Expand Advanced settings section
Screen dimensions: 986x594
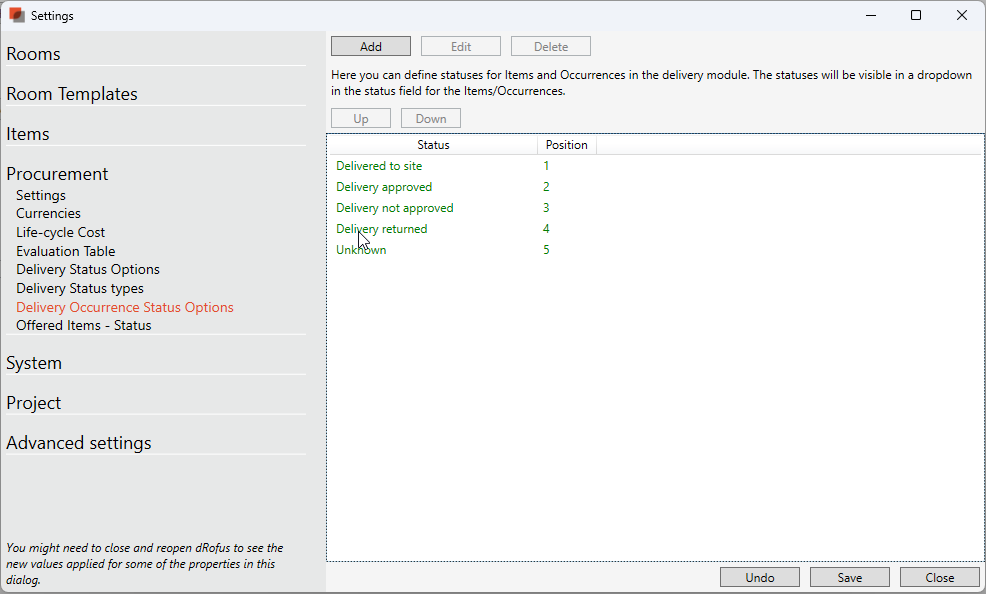tap(79, 443)
